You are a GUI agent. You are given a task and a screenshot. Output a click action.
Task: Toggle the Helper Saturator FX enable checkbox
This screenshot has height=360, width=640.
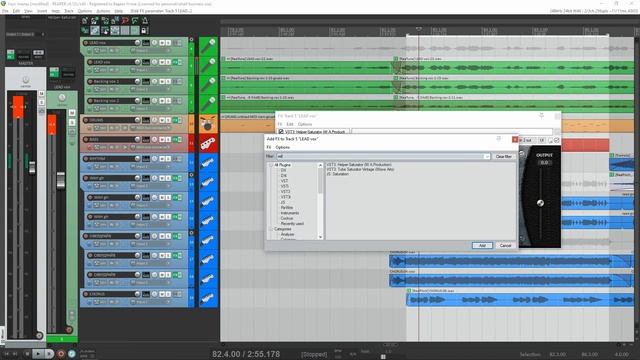281,132
